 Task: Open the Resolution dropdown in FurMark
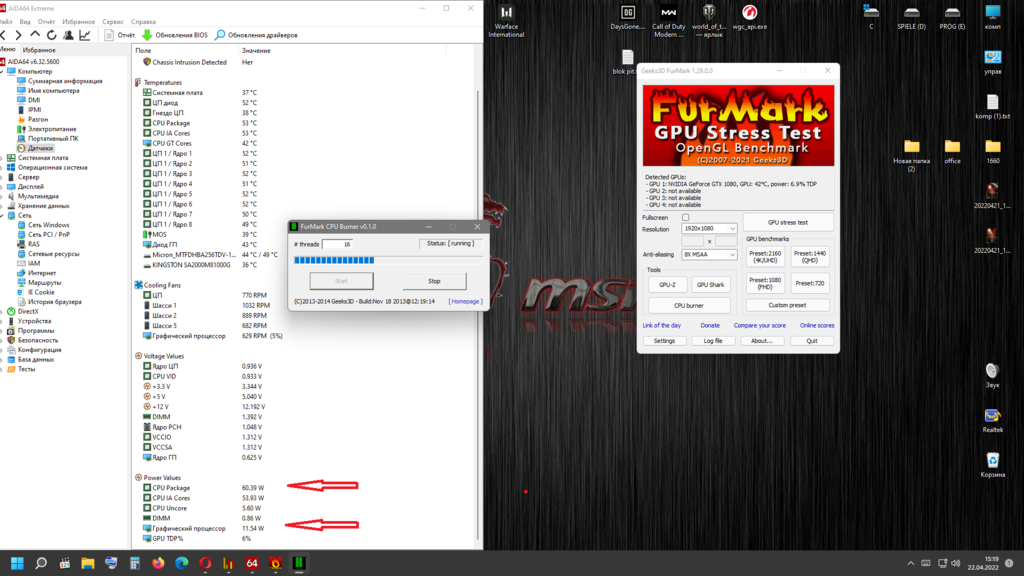pyautogui.click(x=709, y=229)
